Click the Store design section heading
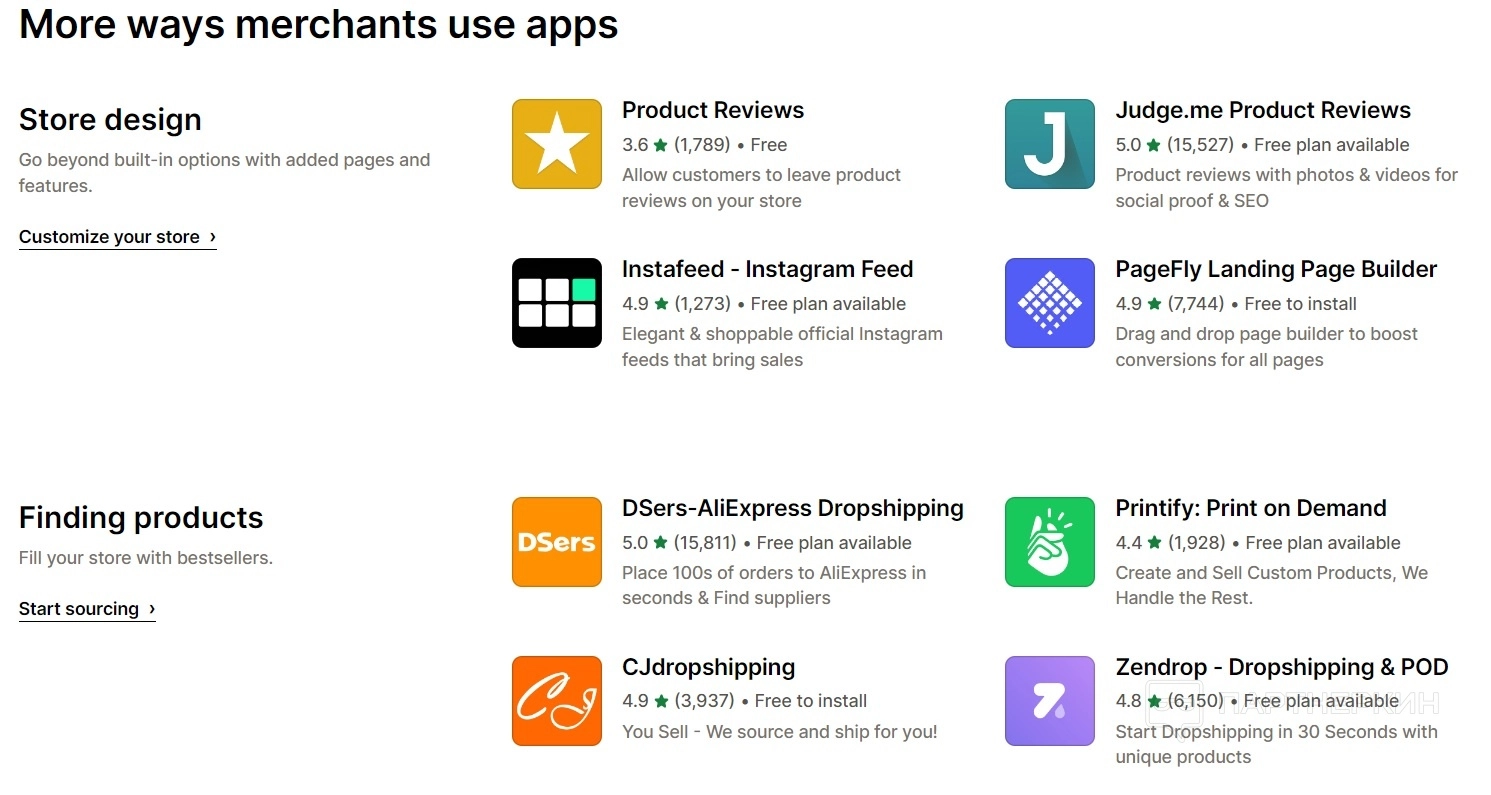1491x795 pixels. pyautogui.click(x=110, y=120)
